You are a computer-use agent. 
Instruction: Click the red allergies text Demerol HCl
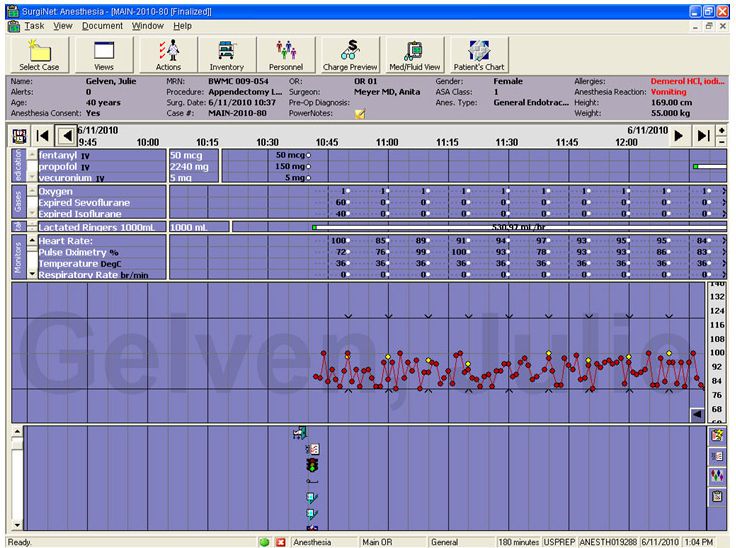[688, 81]
